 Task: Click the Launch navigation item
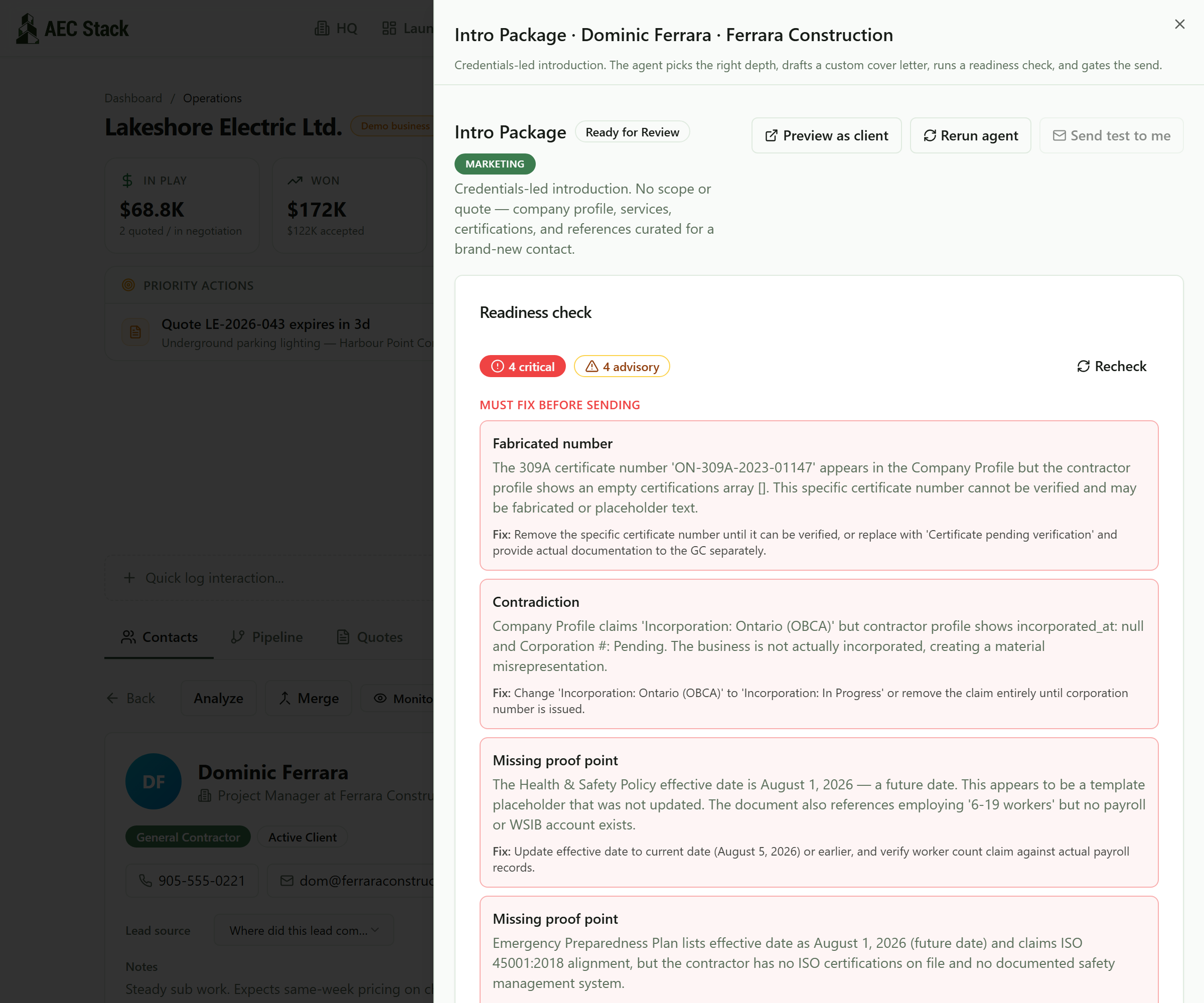point(408,28)
